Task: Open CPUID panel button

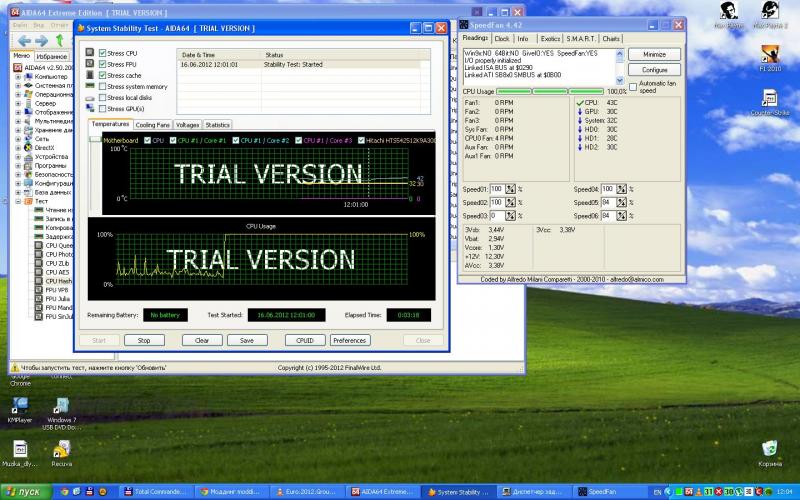Action: tap(305, 340)
